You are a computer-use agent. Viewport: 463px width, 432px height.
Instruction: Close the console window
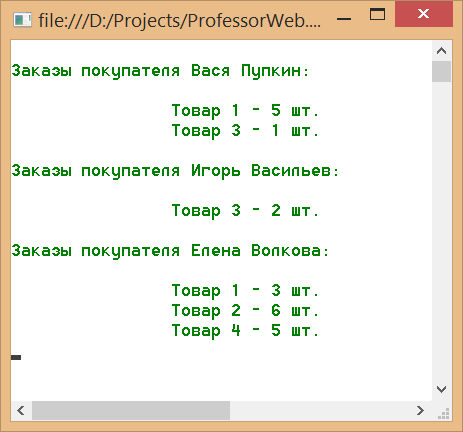(424, 14)
